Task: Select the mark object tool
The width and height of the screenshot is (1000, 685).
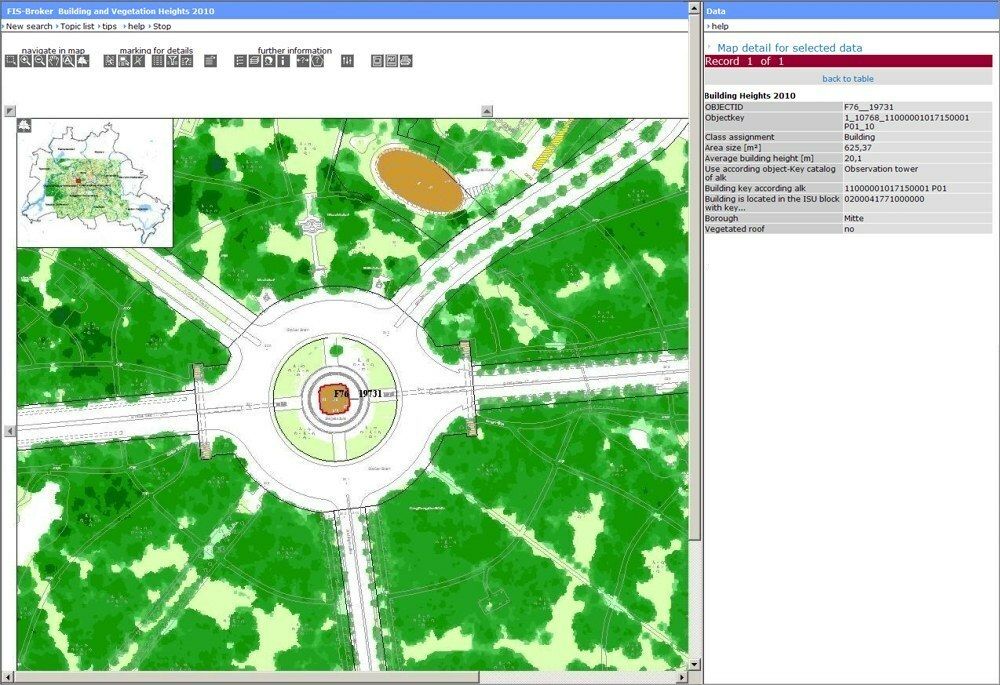Action: [110, 61]
